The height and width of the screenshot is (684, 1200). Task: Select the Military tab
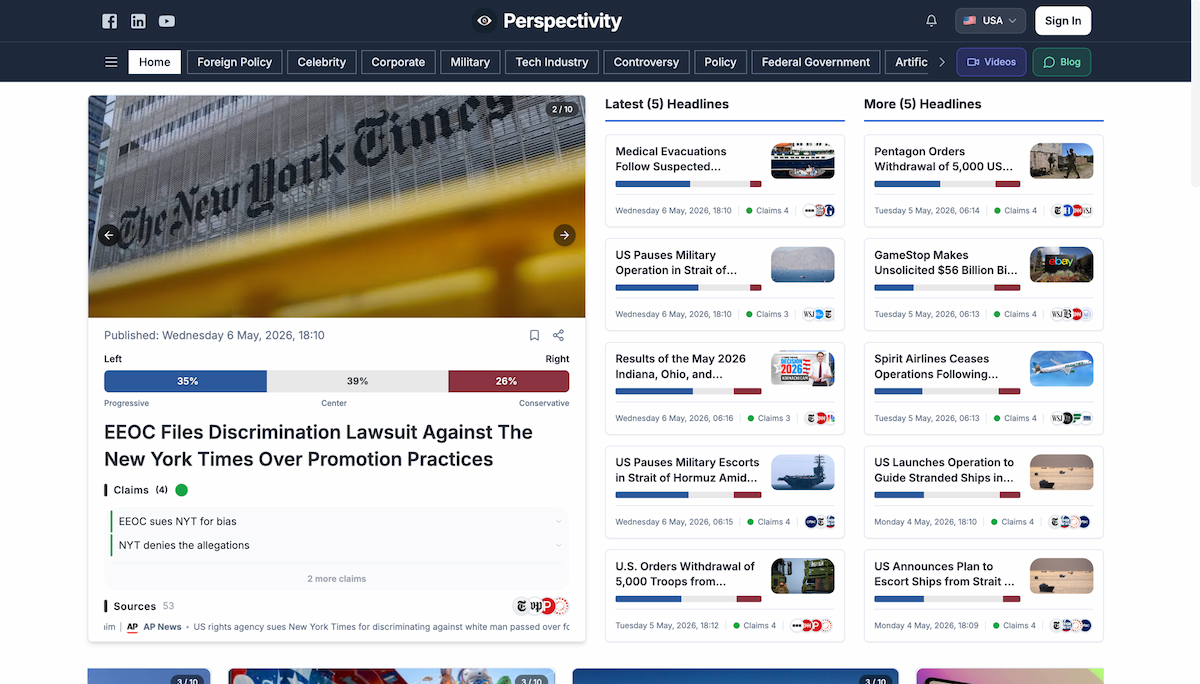(470, 62)
